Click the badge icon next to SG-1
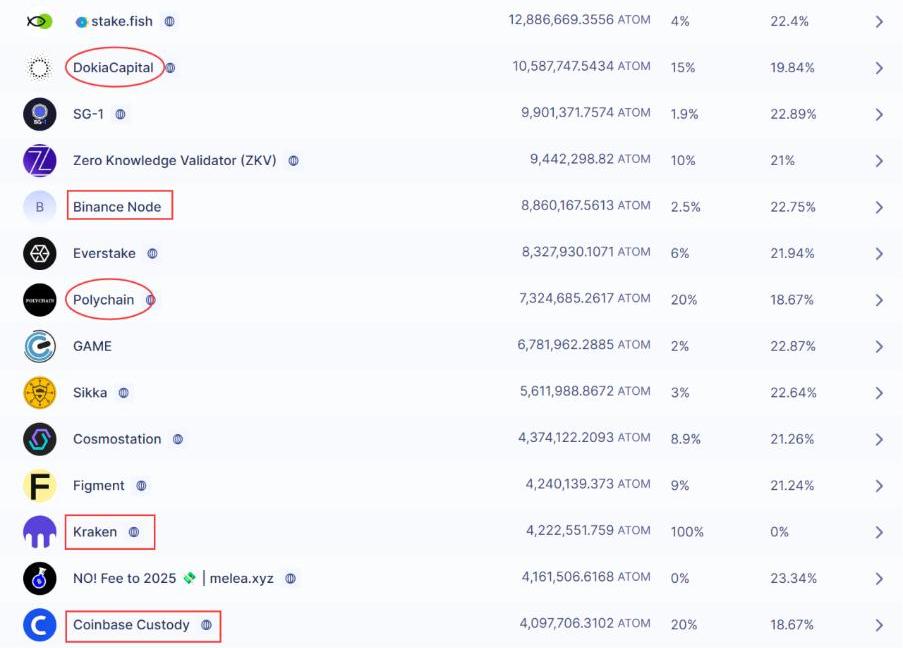 click(x=121, y=114)
